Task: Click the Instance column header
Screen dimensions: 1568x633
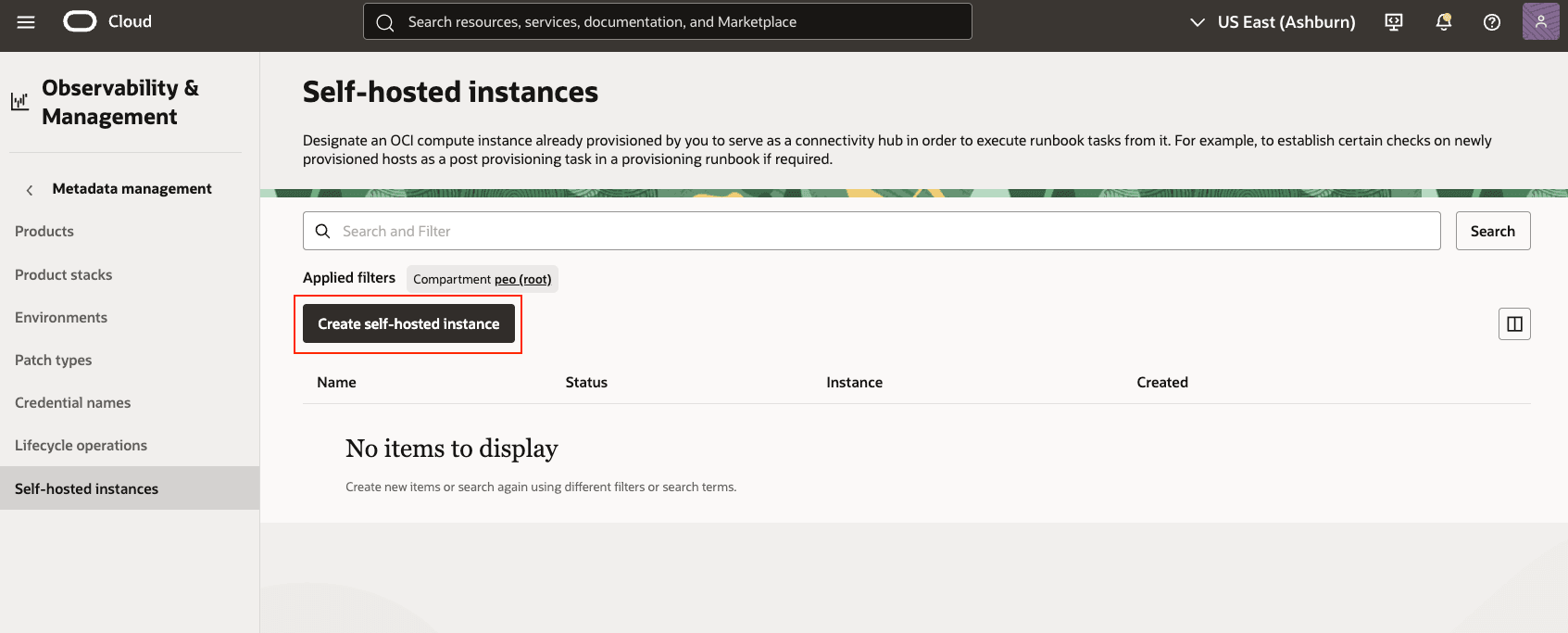Action: [854, 382]
